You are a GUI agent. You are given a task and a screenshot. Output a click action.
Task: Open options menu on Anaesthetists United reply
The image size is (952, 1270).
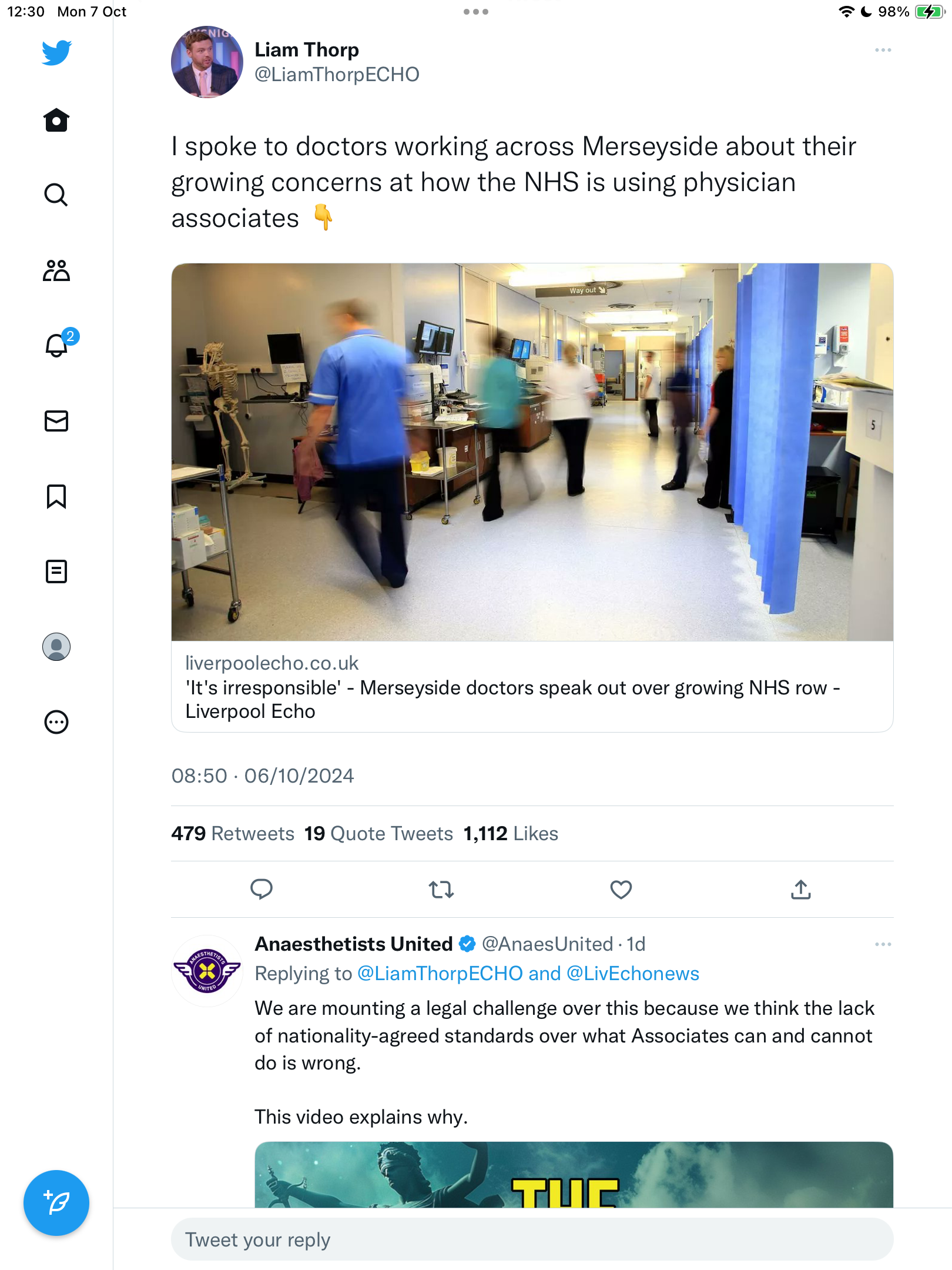click(883, 944)
